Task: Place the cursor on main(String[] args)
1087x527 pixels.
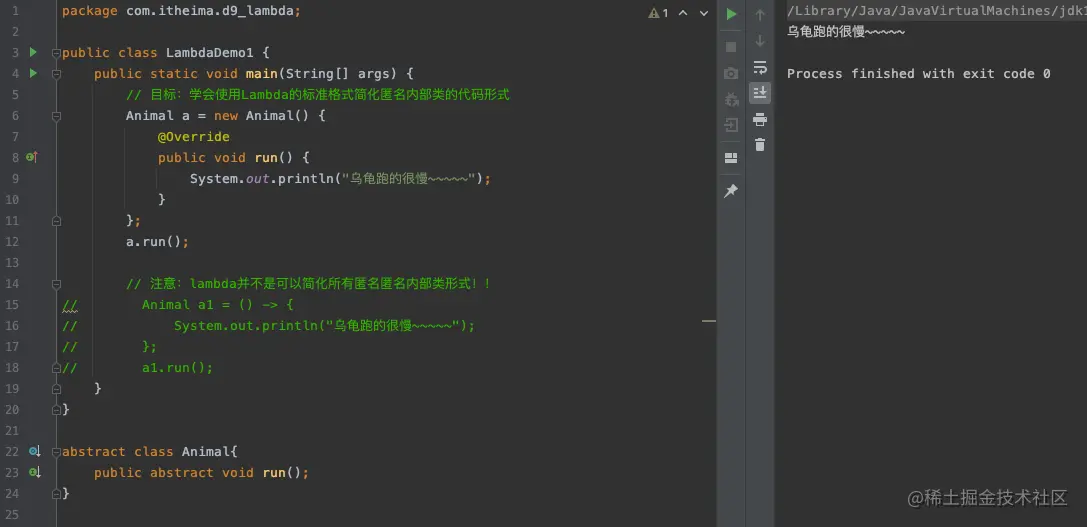Action: click(320, 74)
